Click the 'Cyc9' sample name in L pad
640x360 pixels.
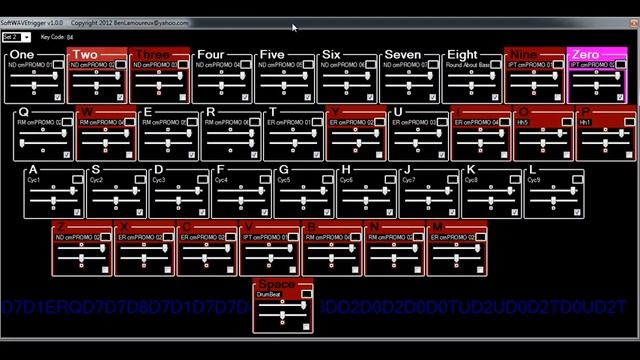(x=534, y=180)
